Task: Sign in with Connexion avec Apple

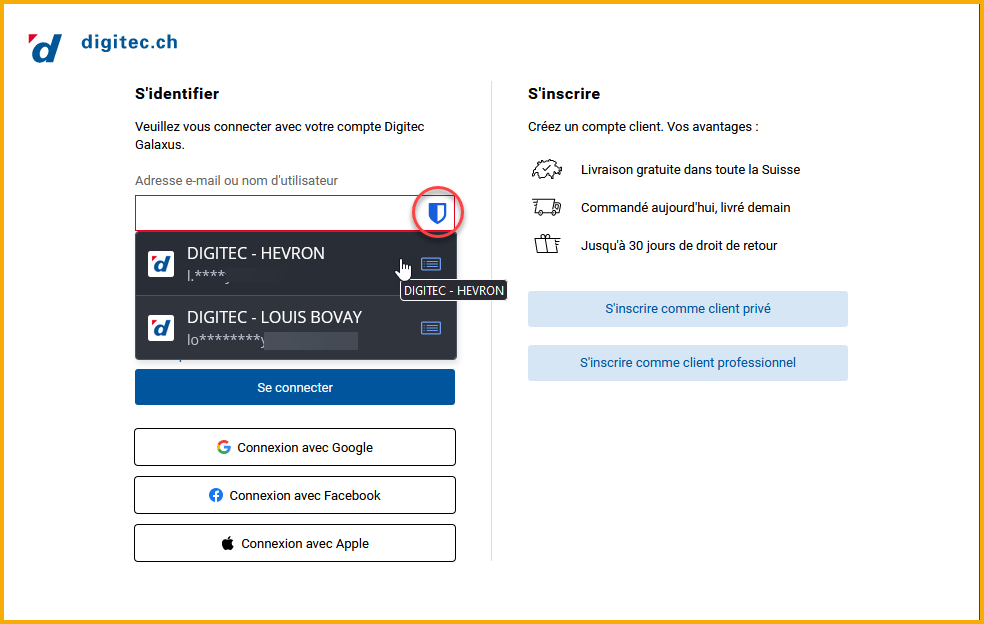Action: (295, 543)
